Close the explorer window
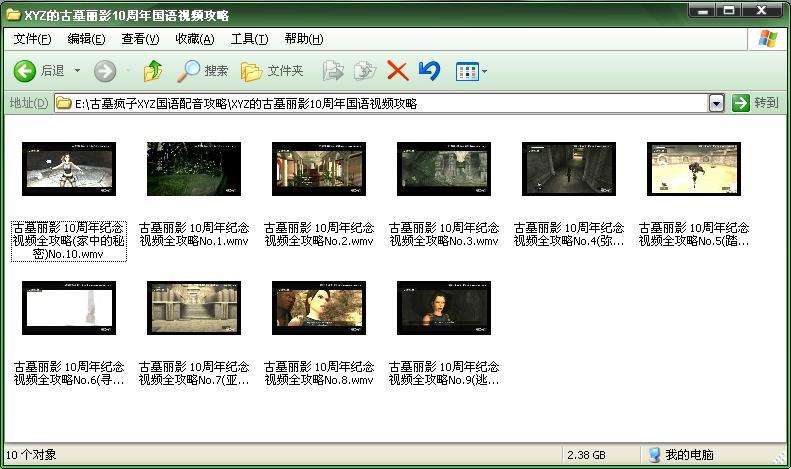 (762, 11)
